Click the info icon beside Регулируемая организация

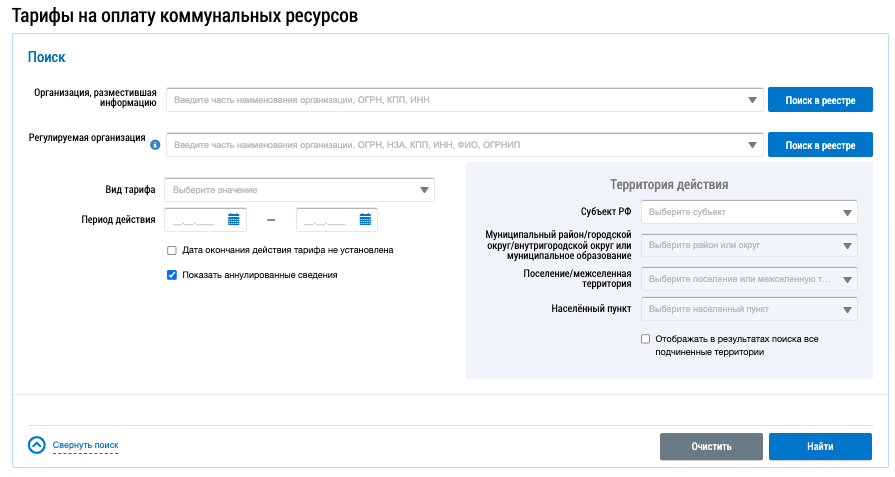[x=155, y=145]
